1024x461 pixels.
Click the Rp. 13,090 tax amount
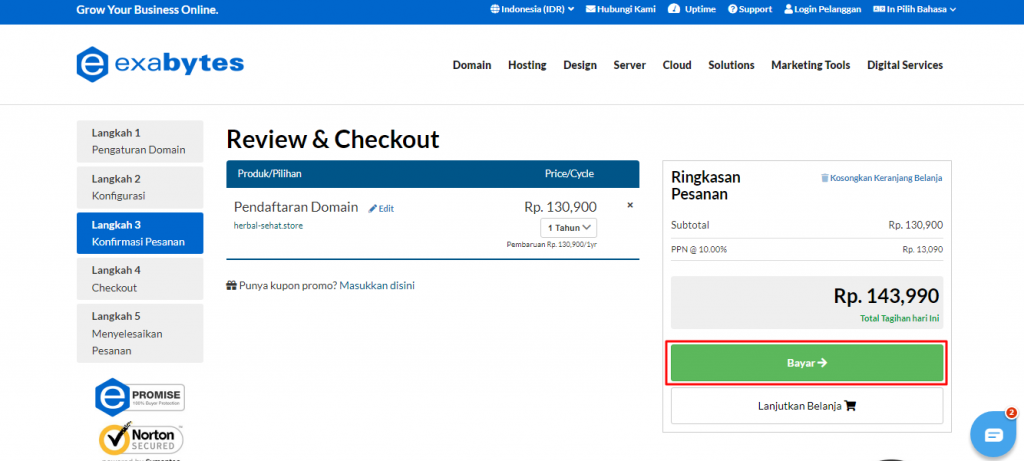pyautogui.click(x=922, y=249)
